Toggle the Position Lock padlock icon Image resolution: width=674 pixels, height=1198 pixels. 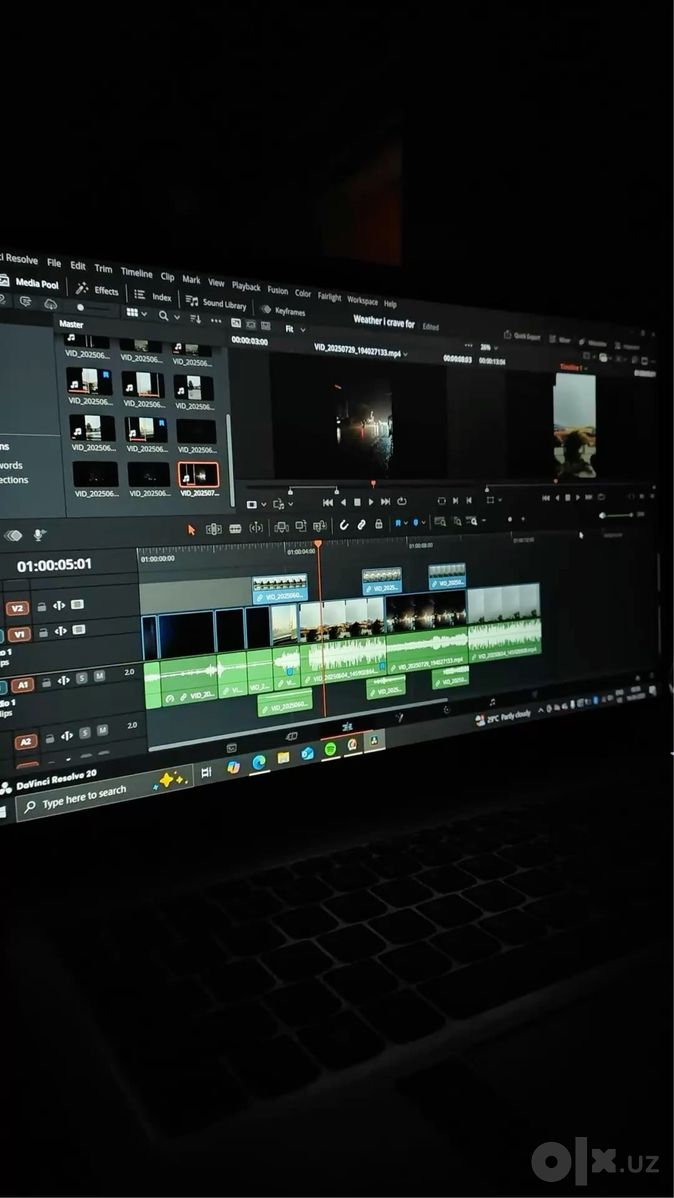click(x=379, y=523)
